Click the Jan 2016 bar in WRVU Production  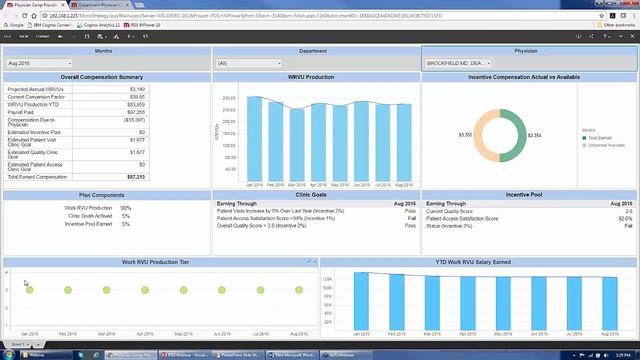254,139
